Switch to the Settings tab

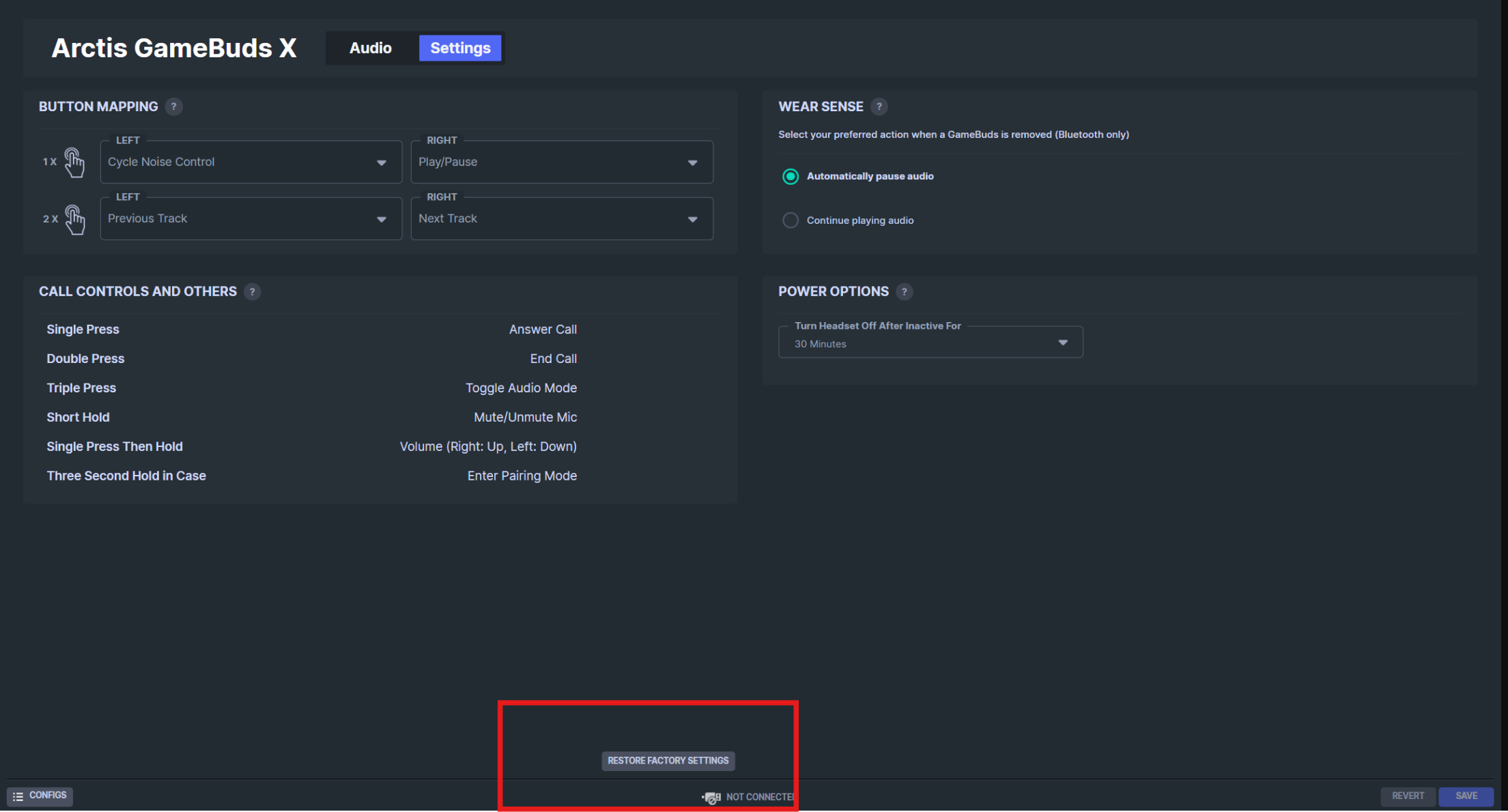(x=460, y=48)
